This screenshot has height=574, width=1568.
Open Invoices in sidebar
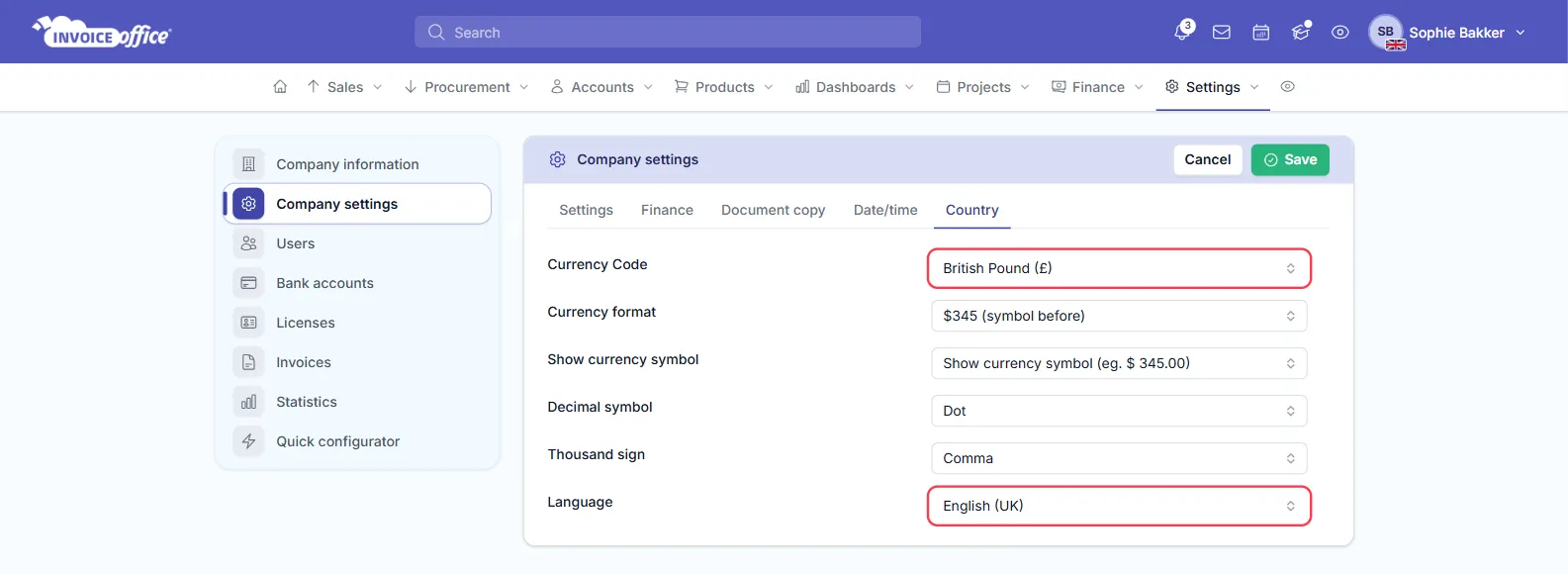click(357, 362)
